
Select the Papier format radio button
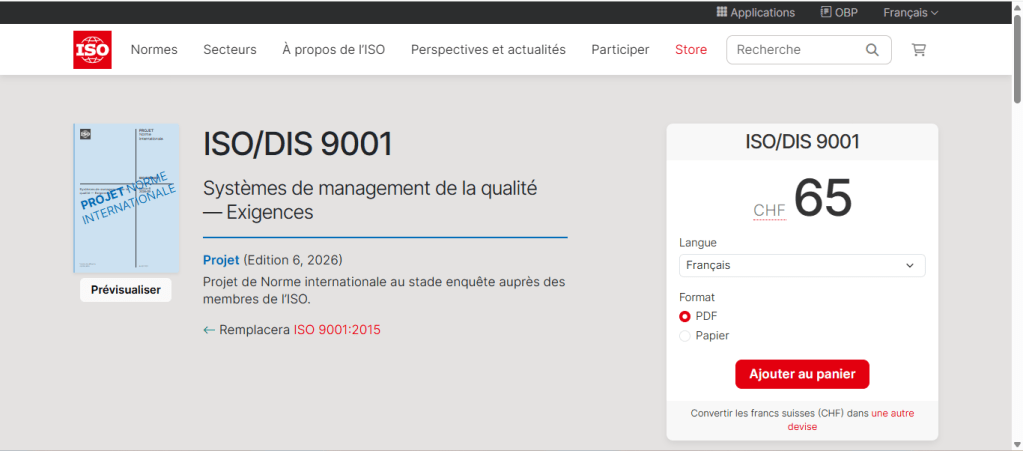pos(685,336)
